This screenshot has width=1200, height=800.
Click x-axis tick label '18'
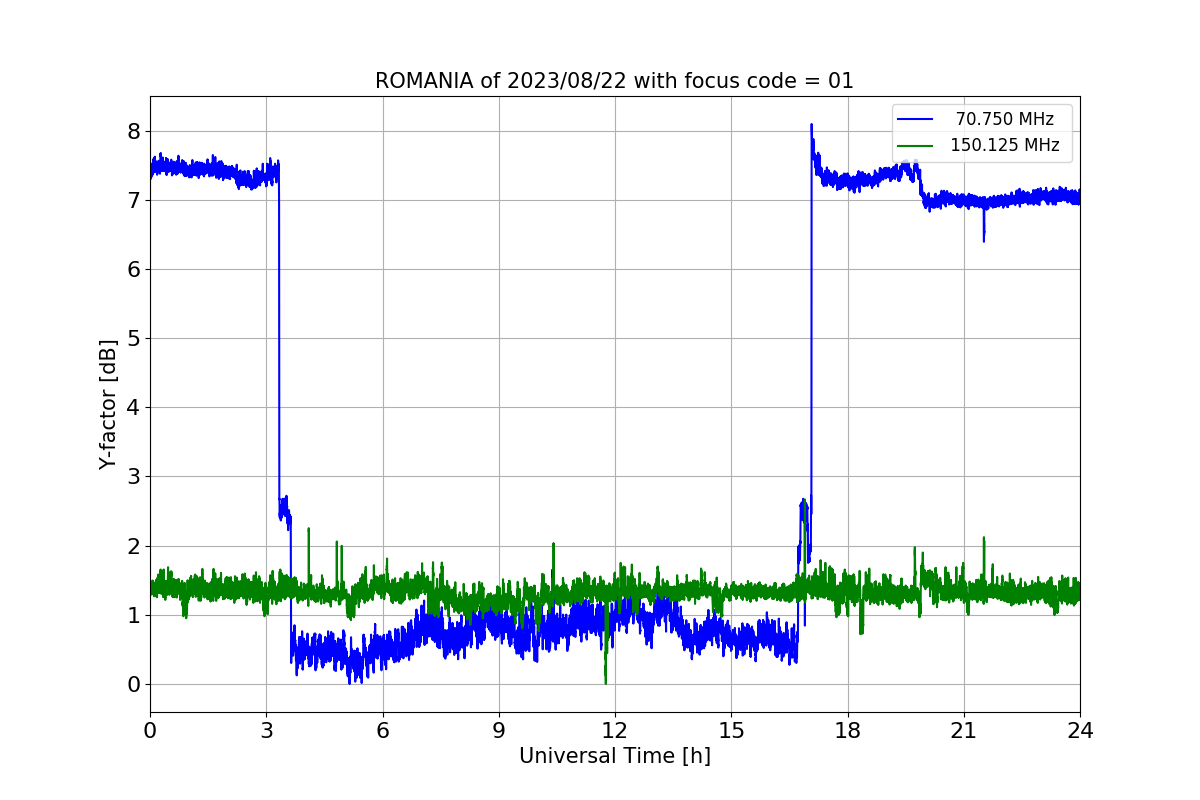(847, 730)
